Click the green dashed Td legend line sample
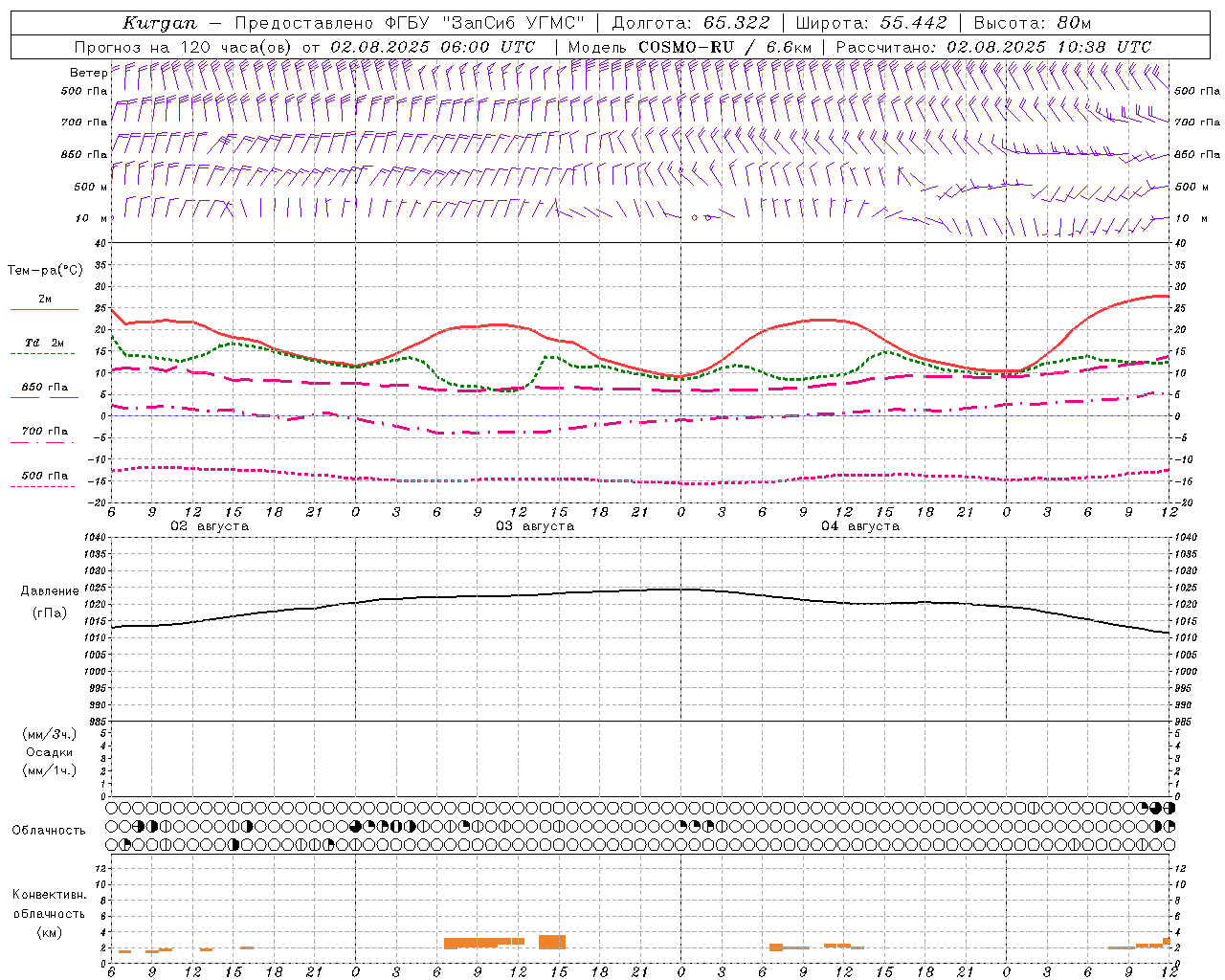Viewport: 1225px width, 980px height. [43, 354]
